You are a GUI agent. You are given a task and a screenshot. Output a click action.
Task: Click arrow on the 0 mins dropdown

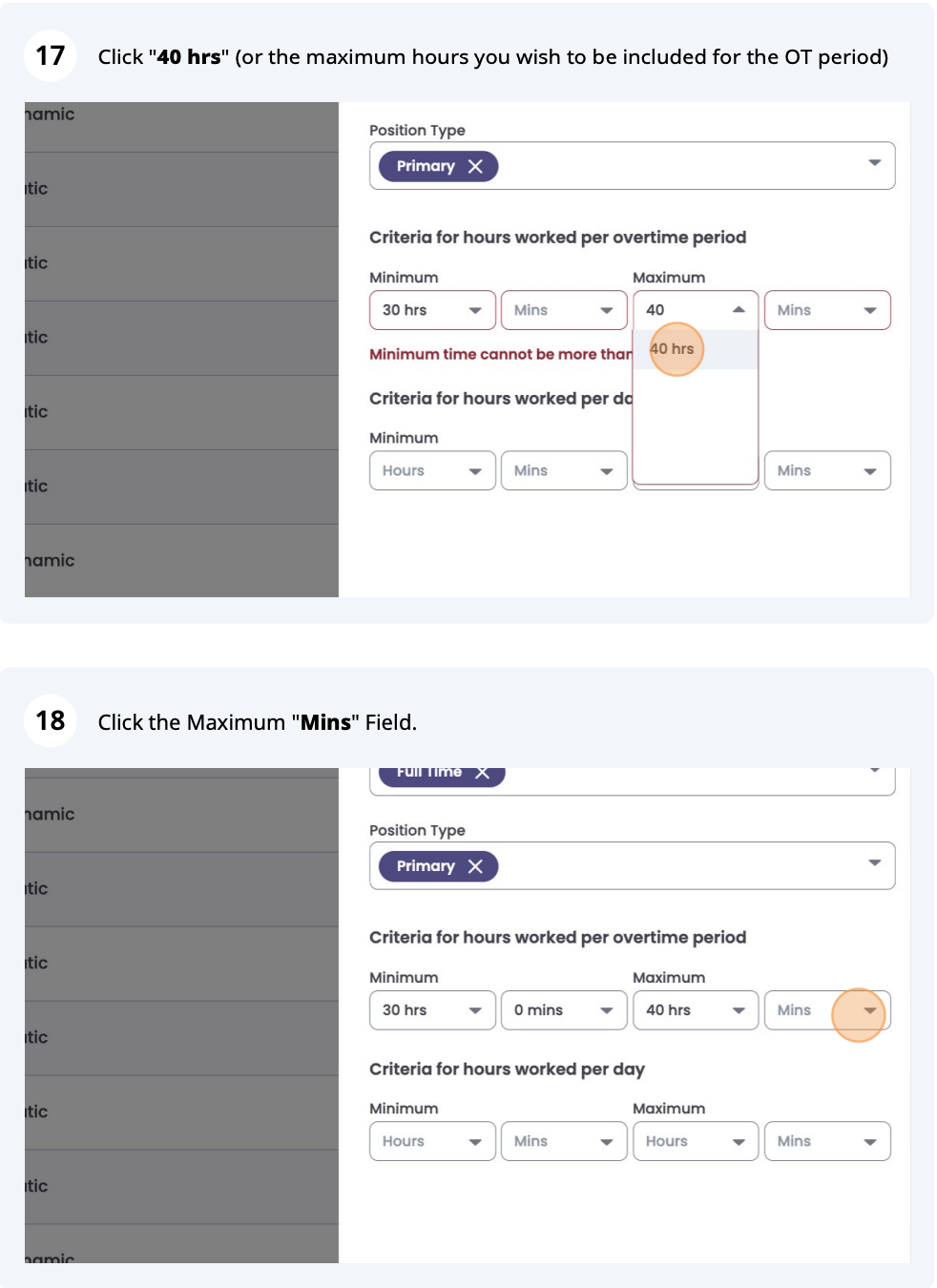click(x=606, y=1010)
